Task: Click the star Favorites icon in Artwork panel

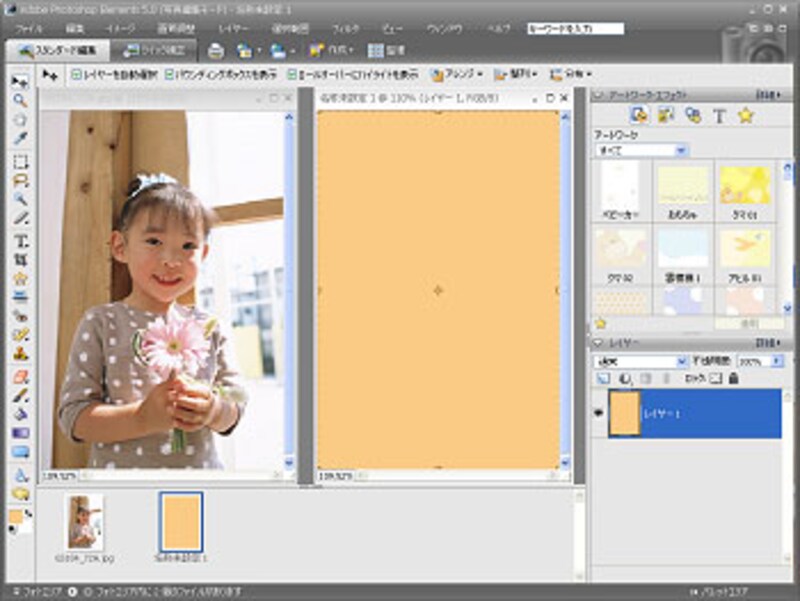Action: (745, 116)
